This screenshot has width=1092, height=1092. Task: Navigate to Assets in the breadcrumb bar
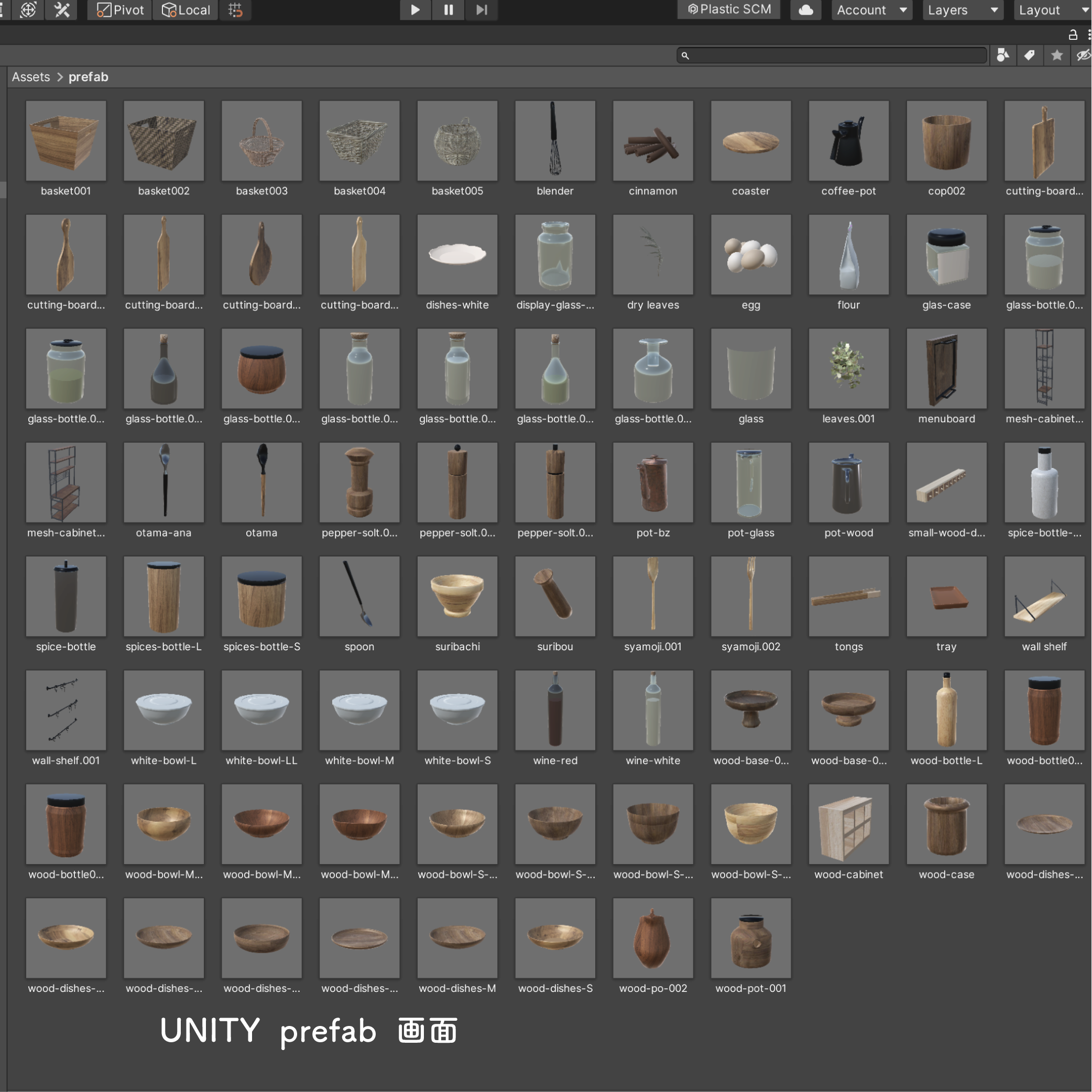point(30,77)
